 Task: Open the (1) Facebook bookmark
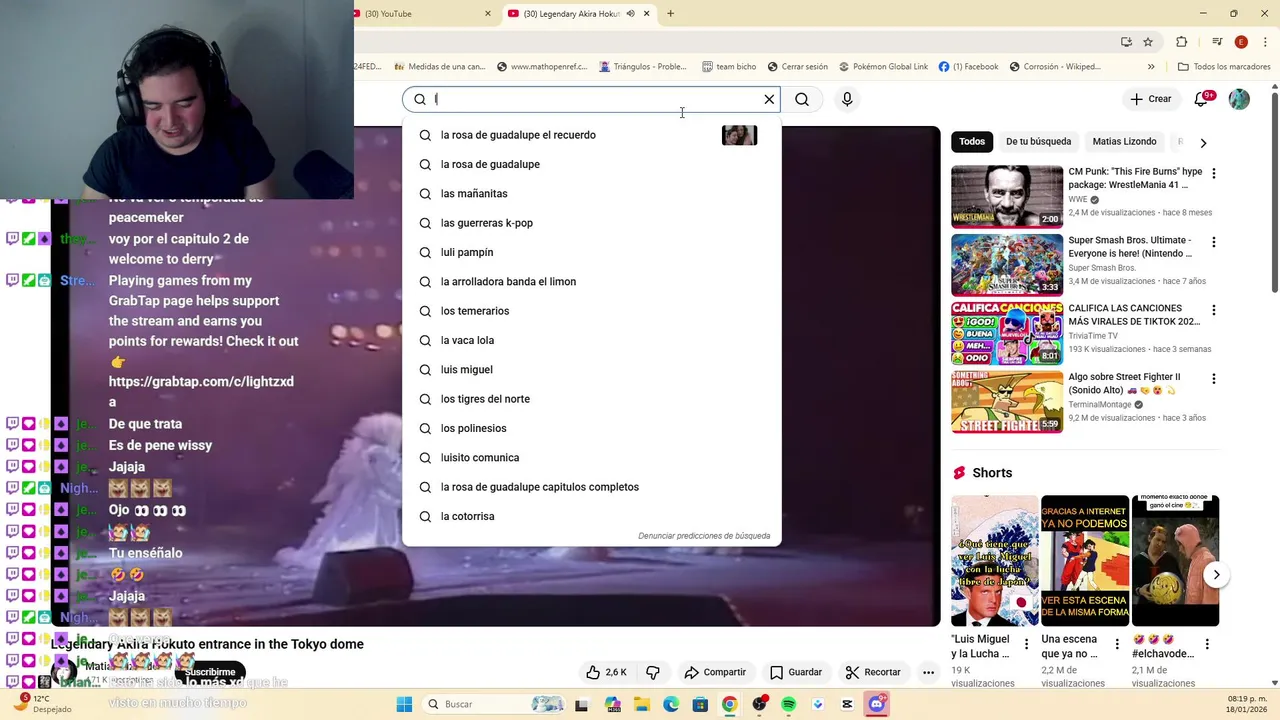tap(968, 67)
